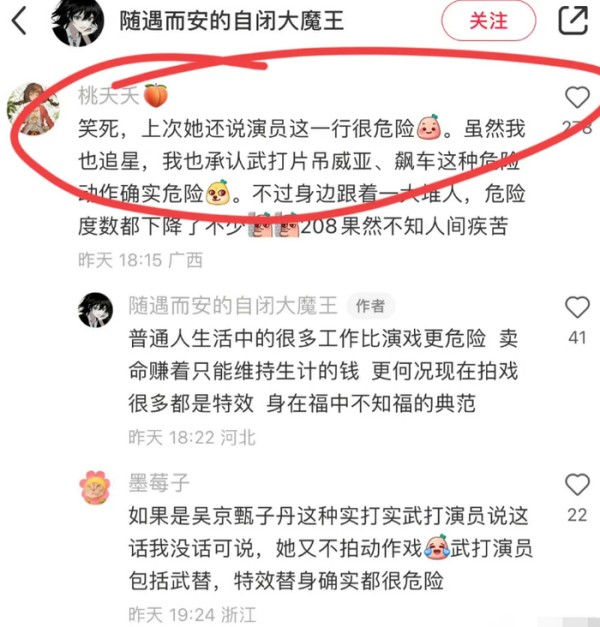Like 墨莓子's comment with 22 likes
Viewport: 600px width, 627px height.
[x=577, y=484]
